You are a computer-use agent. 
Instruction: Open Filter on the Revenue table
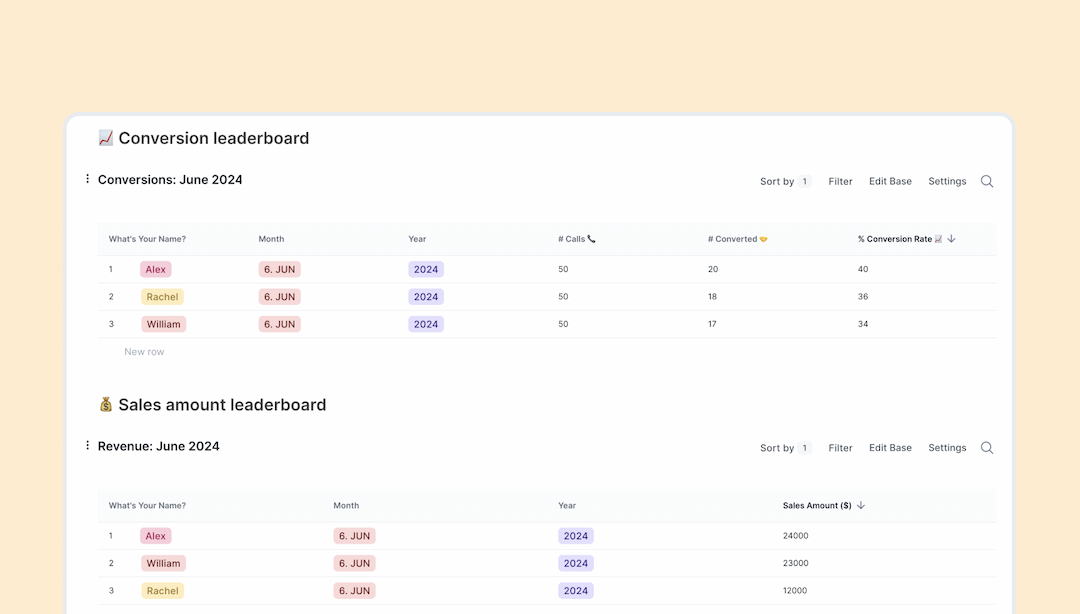[840, 447]
